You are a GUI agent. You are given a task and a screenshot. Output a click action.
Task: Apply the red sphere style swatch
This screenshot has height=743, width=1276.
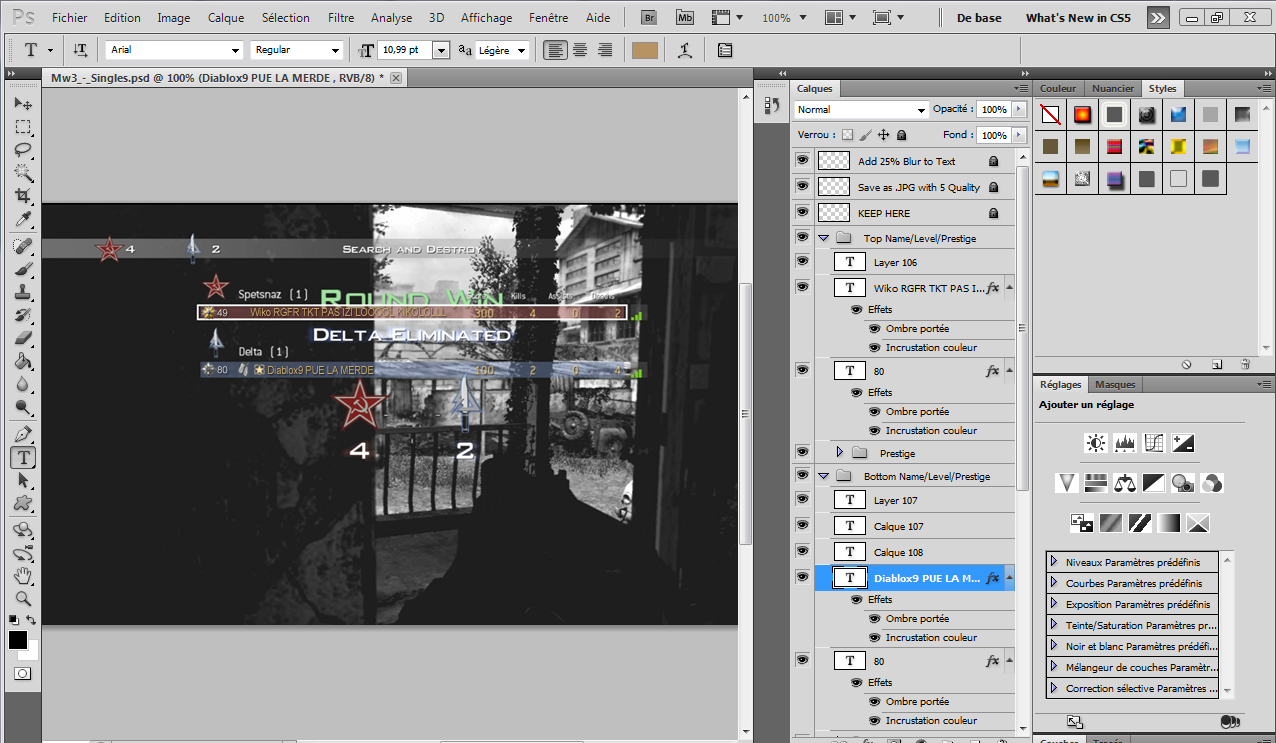click(1082, 115)
